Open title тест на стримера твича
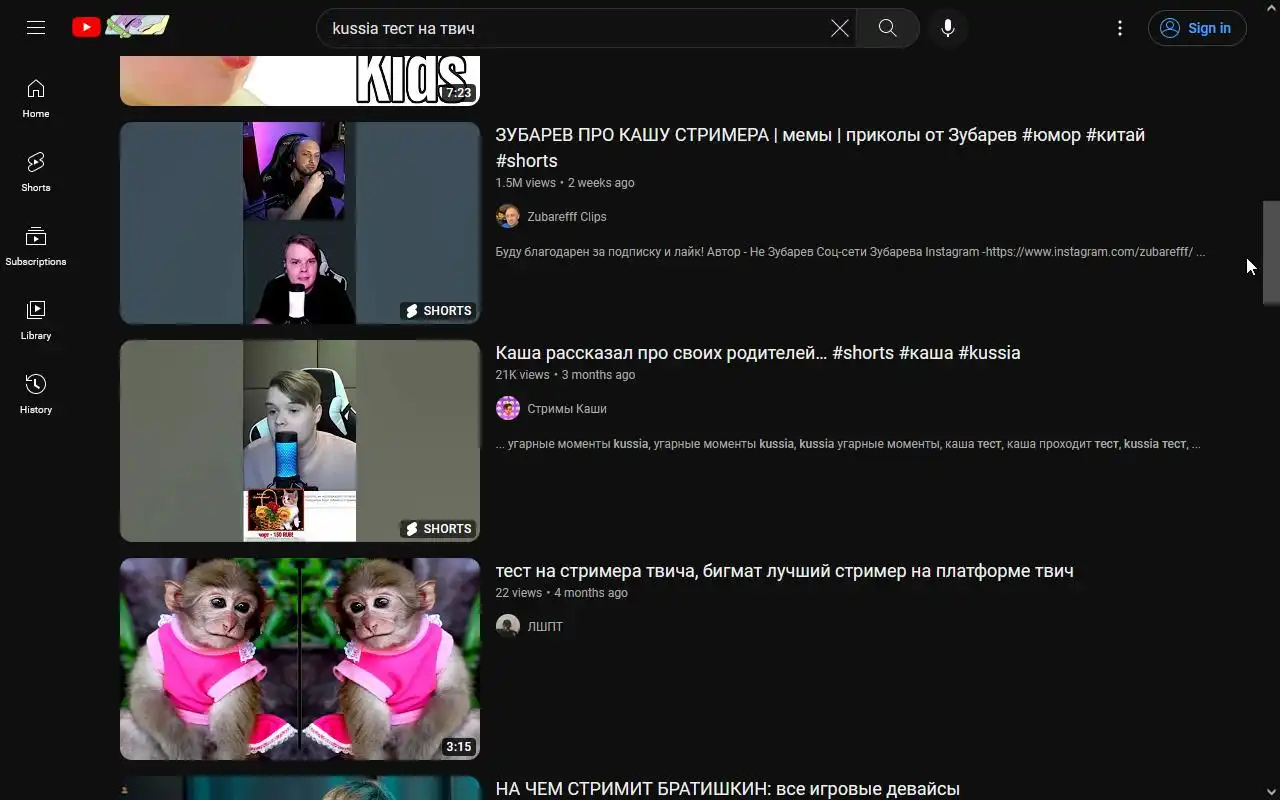The width and height of the screenshot is (1280, 800). tap(785, 570)
